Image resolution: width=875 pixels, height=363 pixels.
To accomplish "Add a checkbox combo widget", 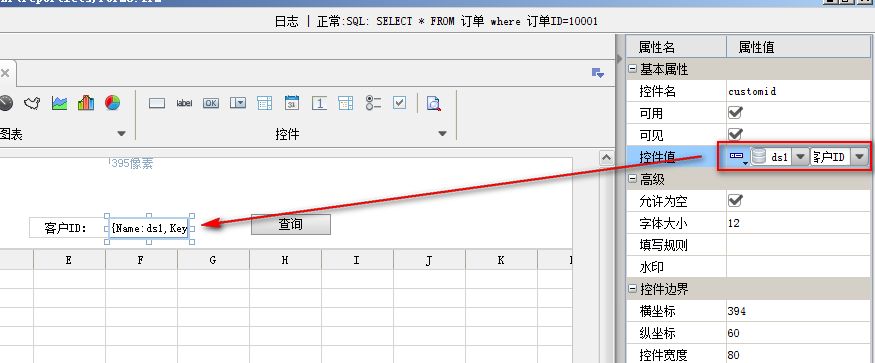I will (x=265, y=103).
